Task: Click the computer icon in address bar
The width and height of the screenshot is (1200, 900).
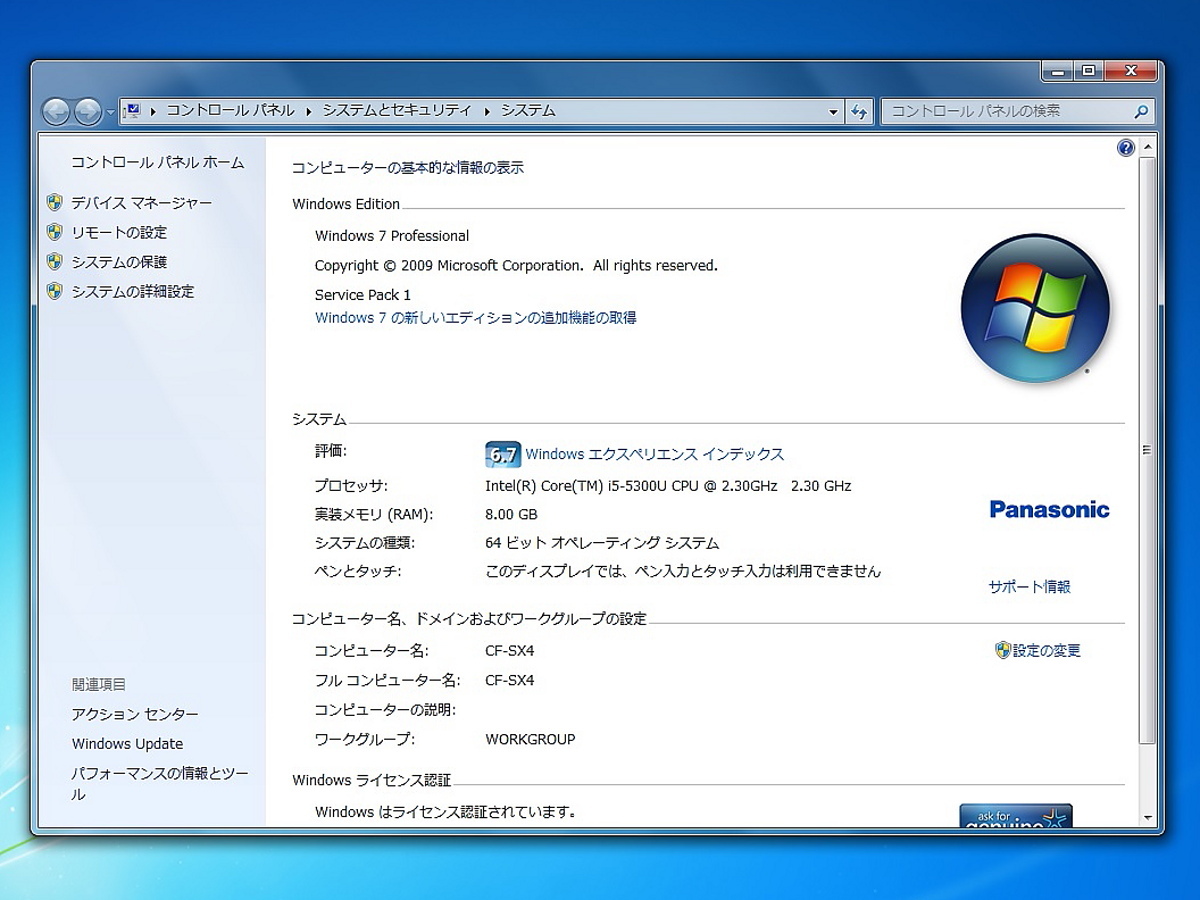Action: 133,111
